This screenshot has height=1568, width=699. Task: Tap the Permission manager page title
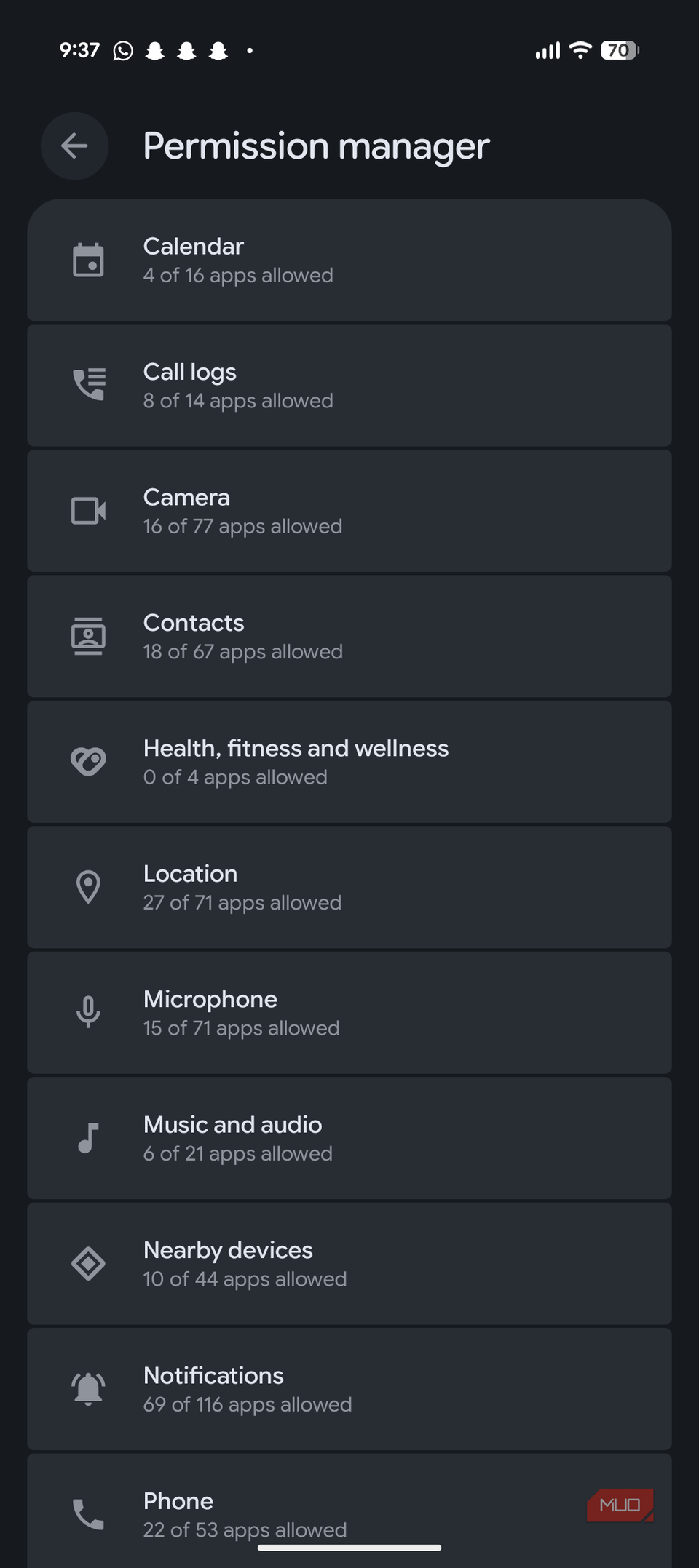coord(316,146)
